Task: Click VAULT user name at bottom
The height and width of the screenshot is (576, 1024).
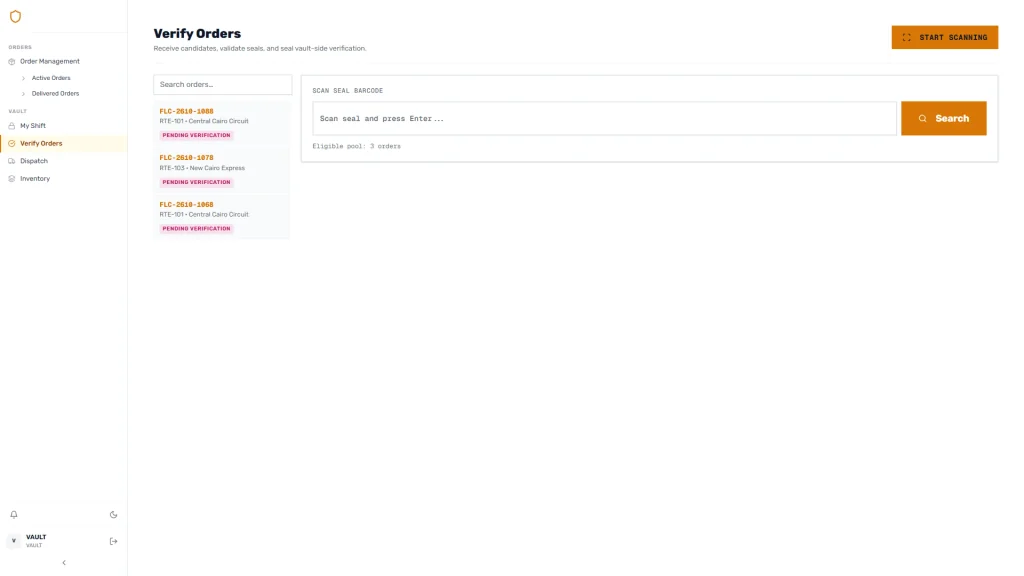Action: (x=36, y=537)
